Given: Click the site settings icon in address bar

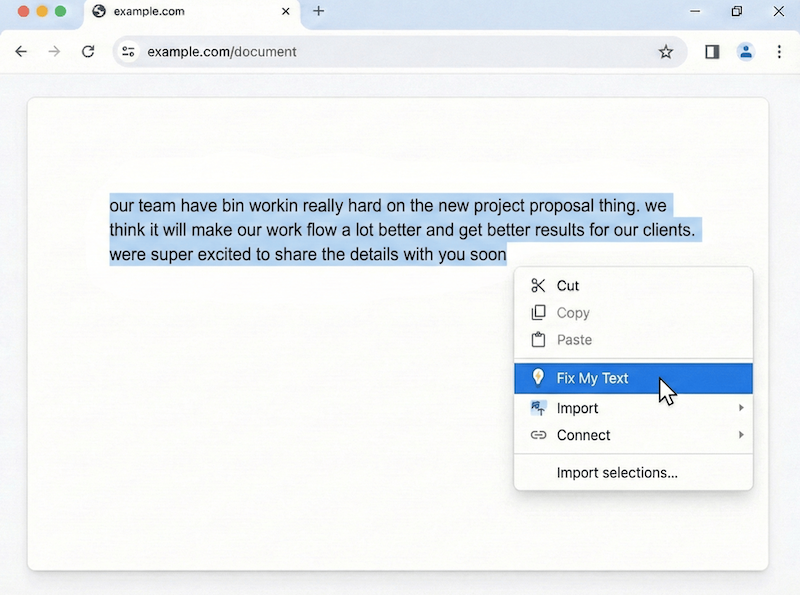Looking at the screenshot, I should click(x=128, y=51).
